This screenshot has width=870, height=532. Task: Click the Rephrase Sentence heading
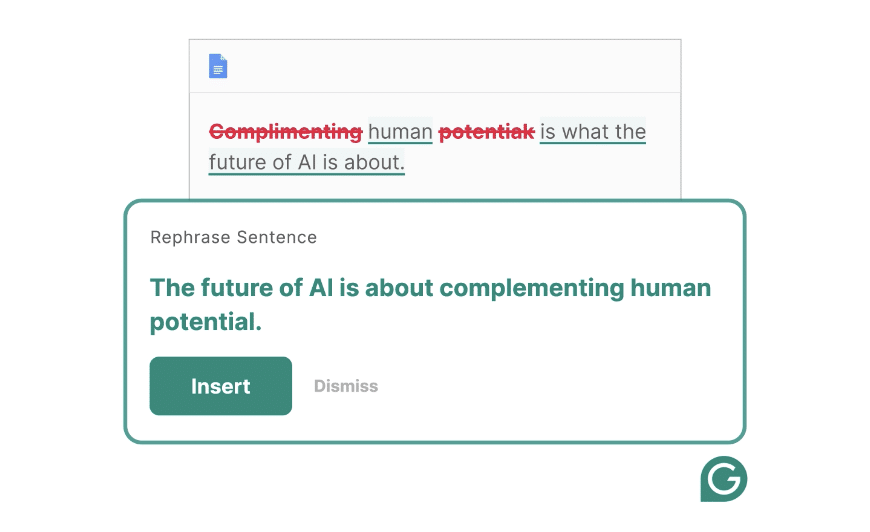234,237
